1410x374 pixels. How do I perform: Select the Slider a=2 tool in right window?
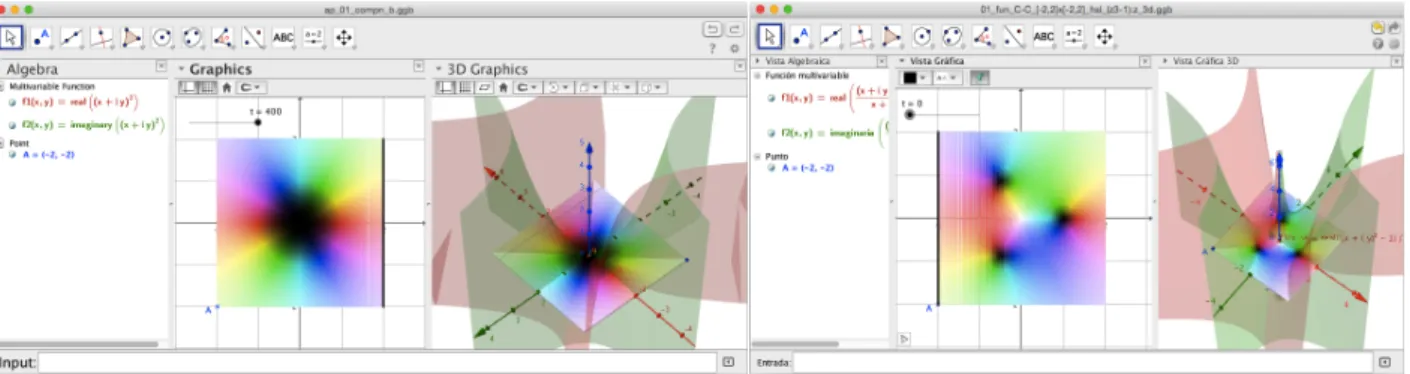tap(1074, 36)
